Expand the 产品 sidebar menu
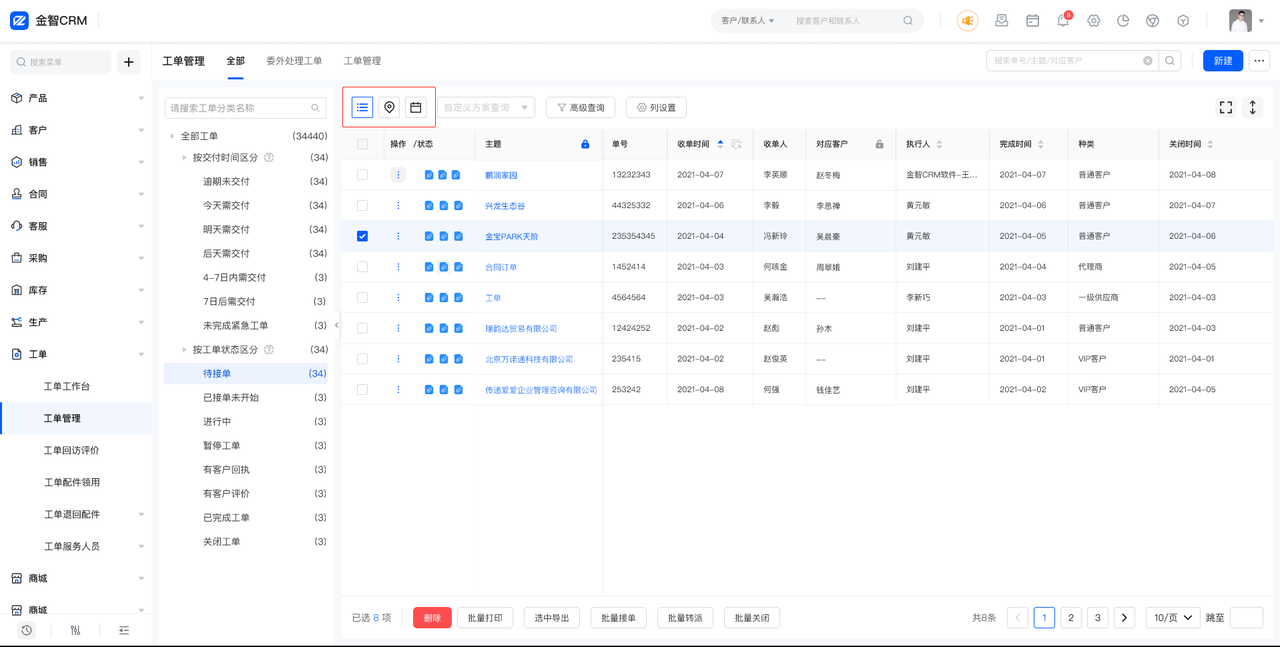1280x647 pixels. (x=76, y=98)
